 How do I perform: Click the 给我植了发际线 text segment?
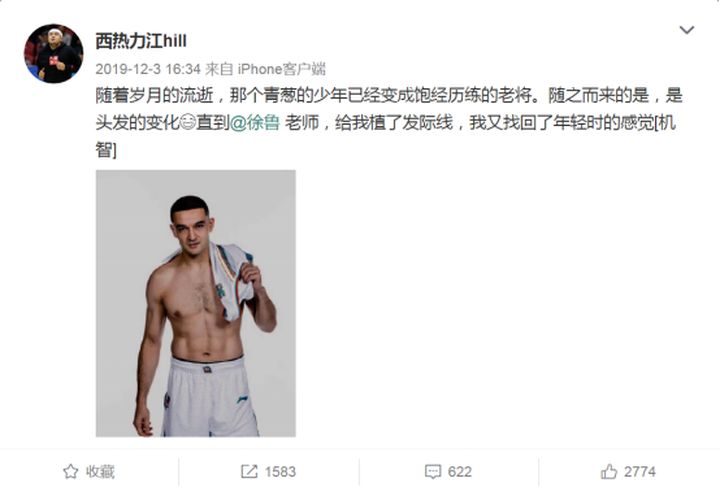click(x=394, y=123)
